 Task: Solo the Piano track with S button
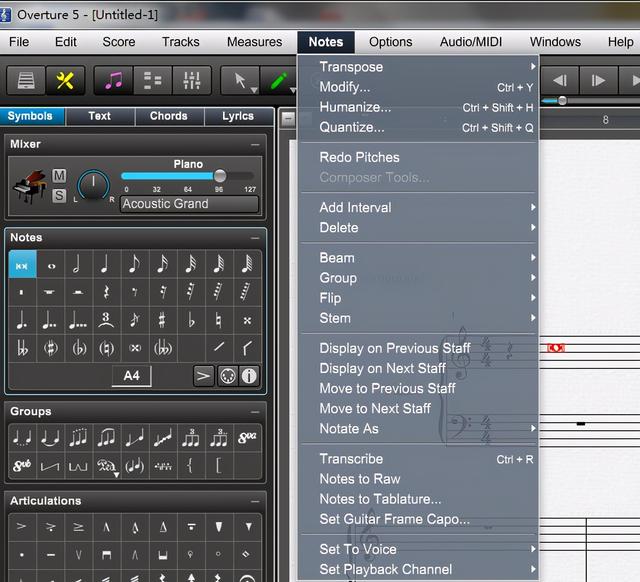click(x=59, y=195)
